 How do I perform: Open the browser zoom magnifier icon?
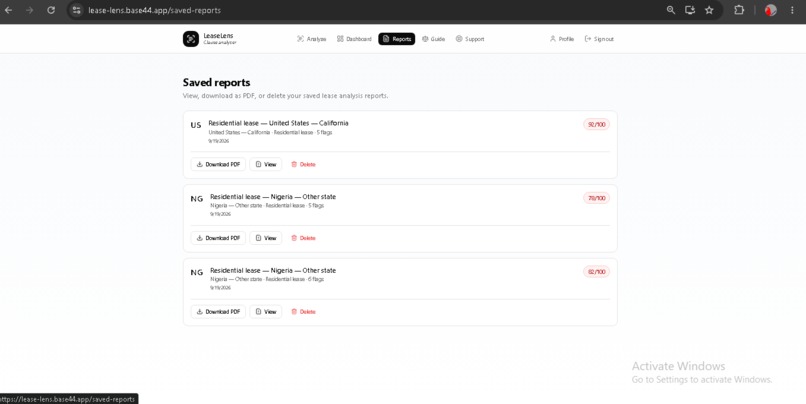pyautogui.click(x=671, y=10)
